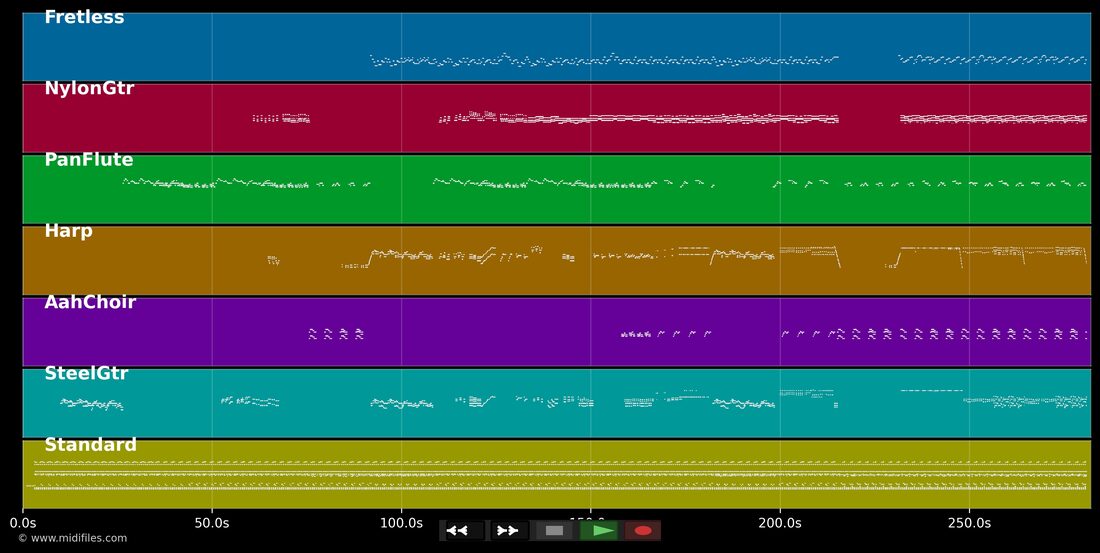1100x553 pixels.
Task: Click the red record button
Action: coord(643,531)
